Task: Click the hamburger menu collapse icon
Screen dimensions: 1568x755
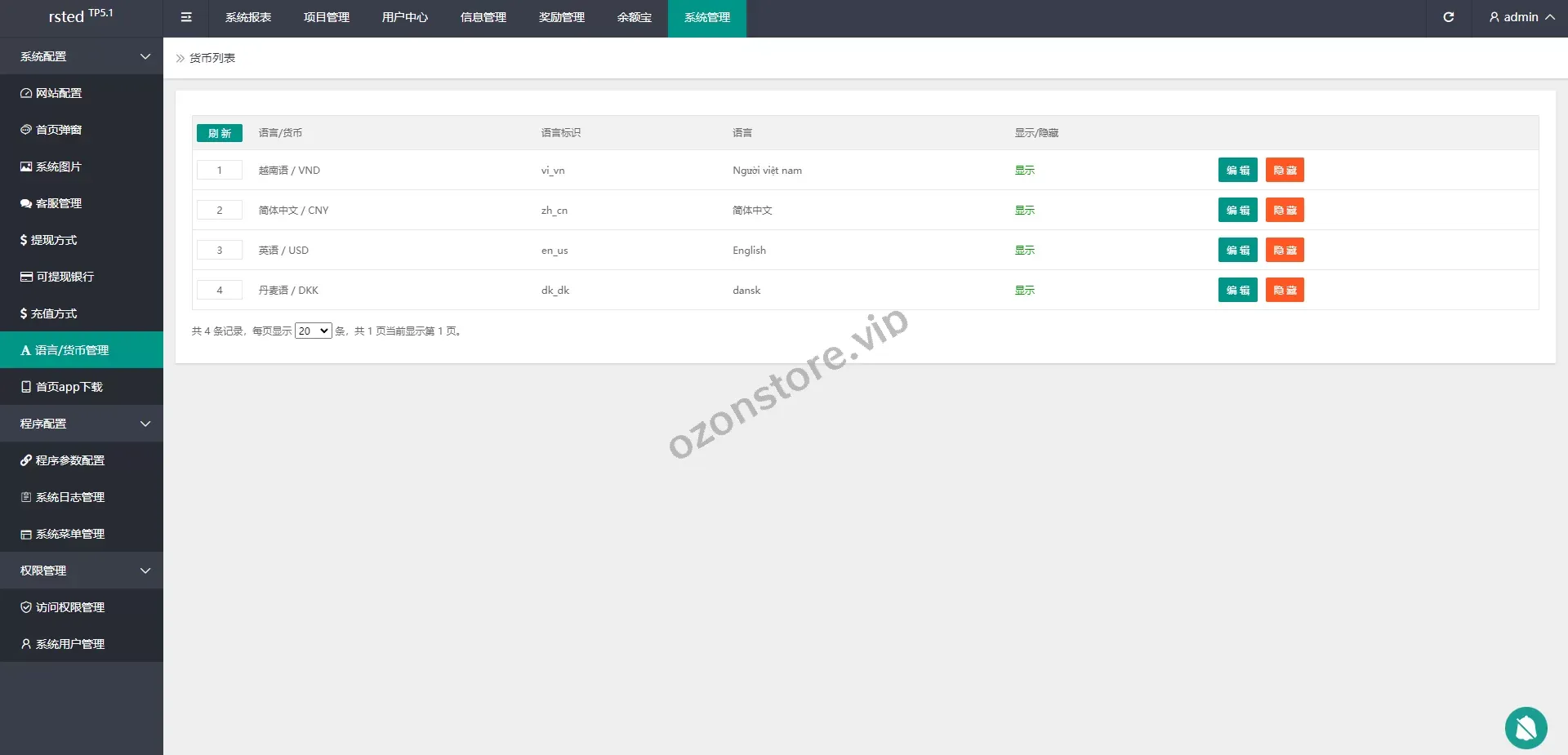Action: click(x=186, y=17)
